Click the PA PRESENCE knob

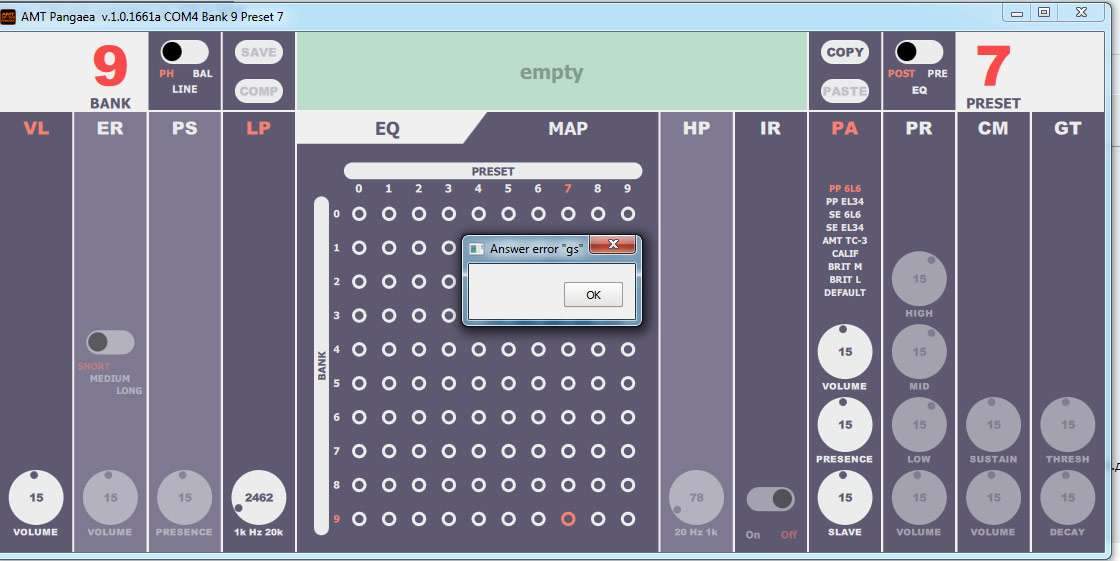point(845,425)
